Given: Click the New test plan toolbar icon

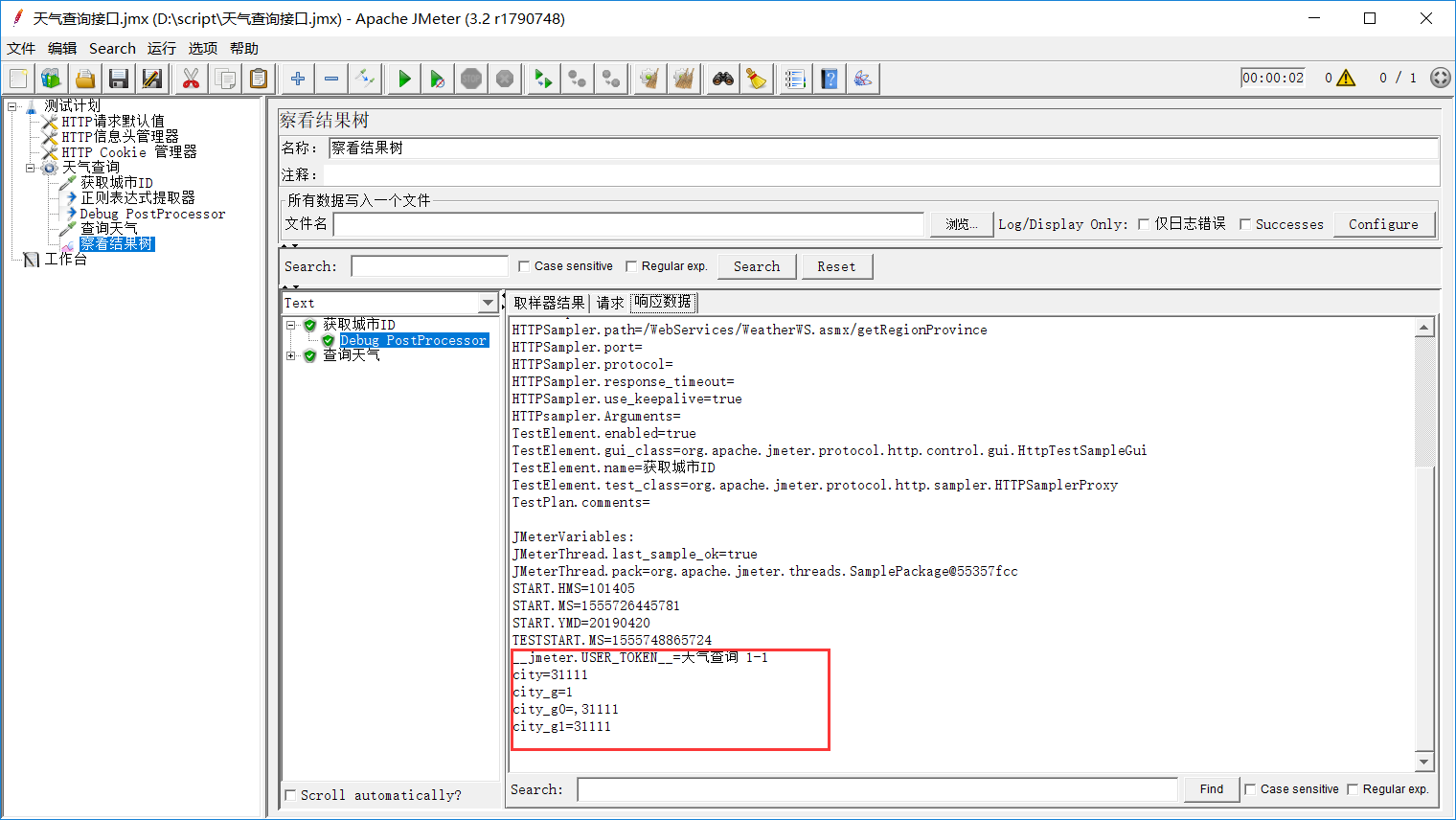Looking at the screenshot, I should point(18,79).
